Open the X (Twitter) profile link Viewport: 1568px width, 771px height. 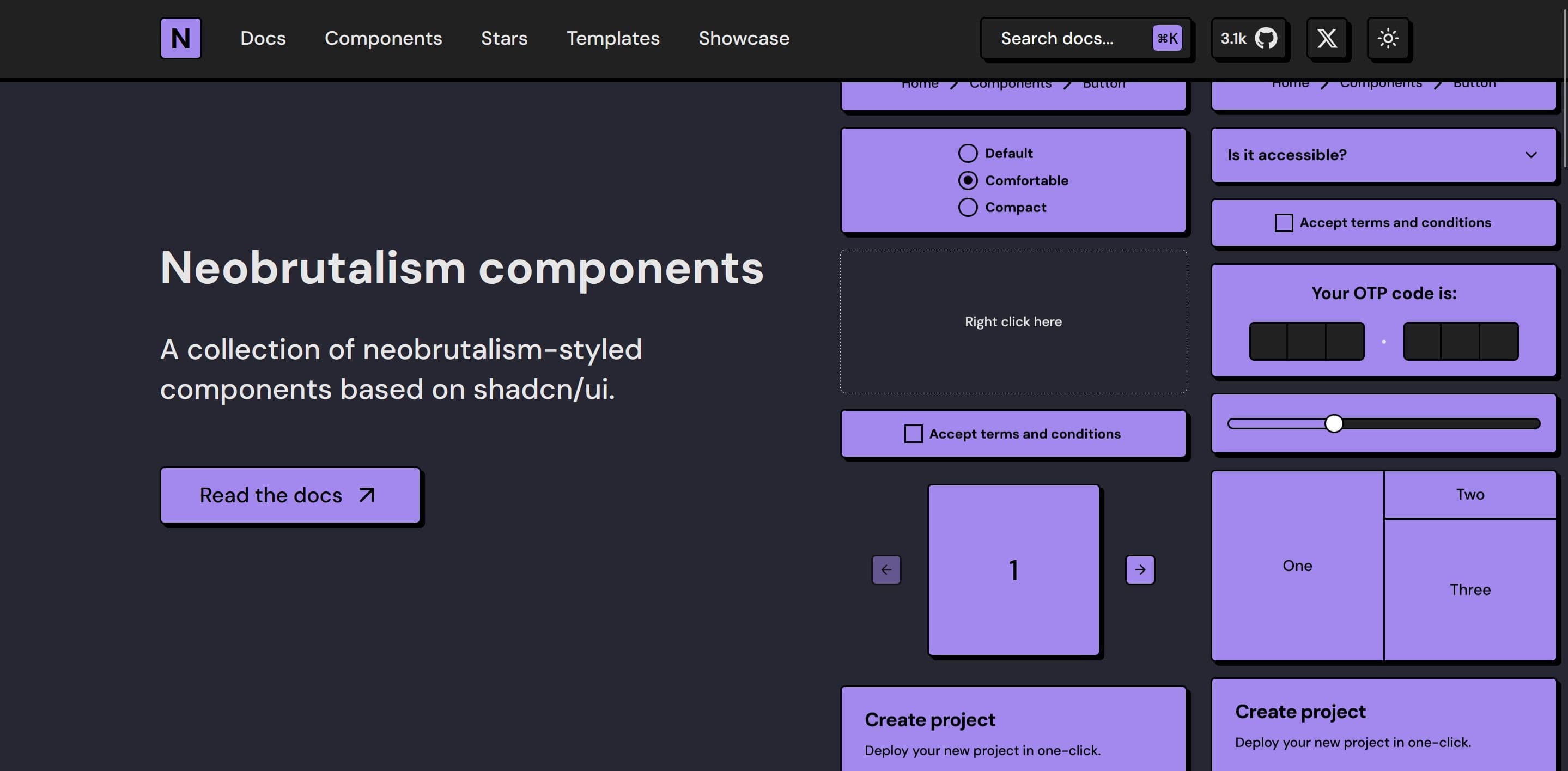point(1327,38)
